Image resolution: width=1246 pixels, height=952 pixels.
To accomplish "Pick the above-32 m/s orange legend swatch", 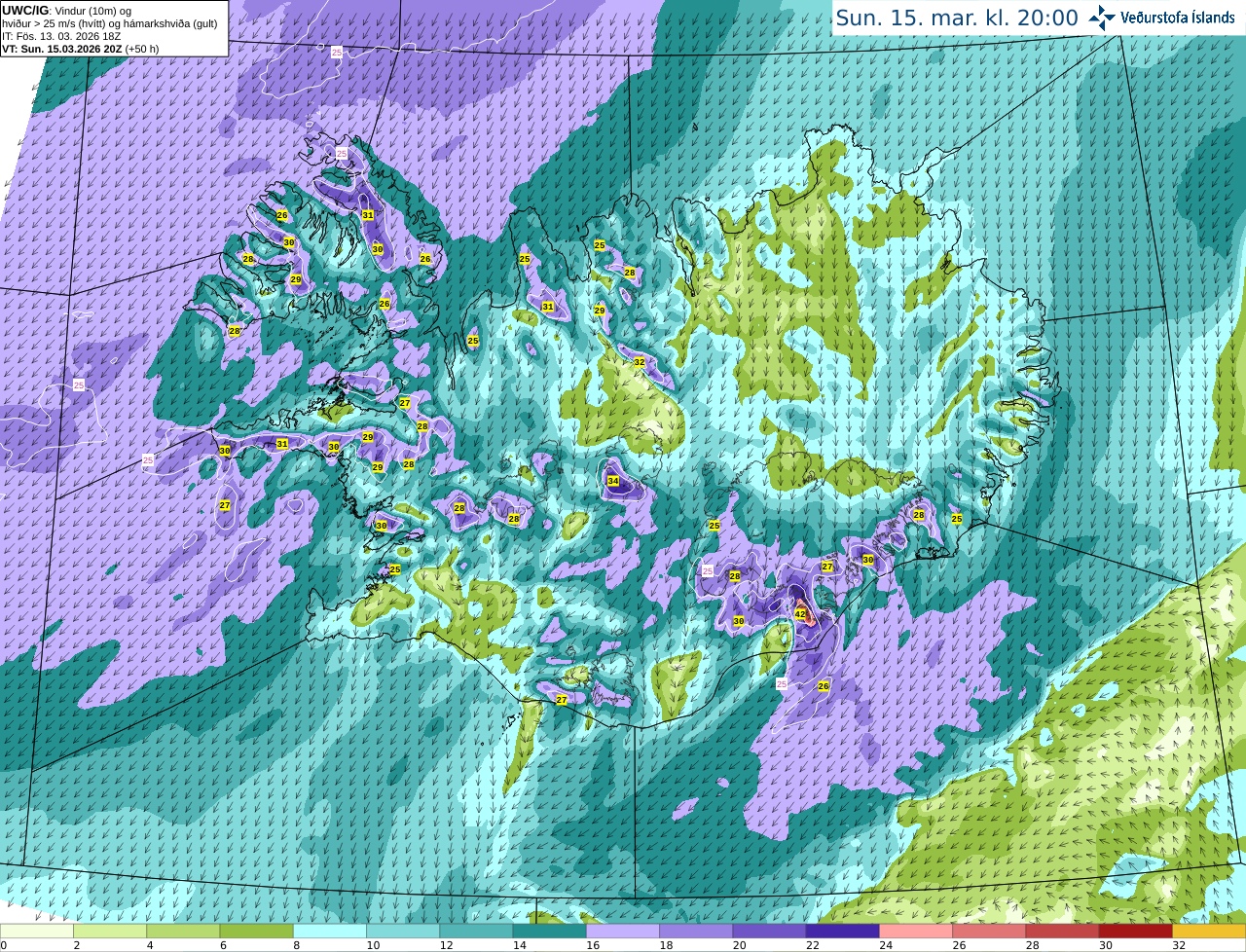I will (x=1209, y=932).
